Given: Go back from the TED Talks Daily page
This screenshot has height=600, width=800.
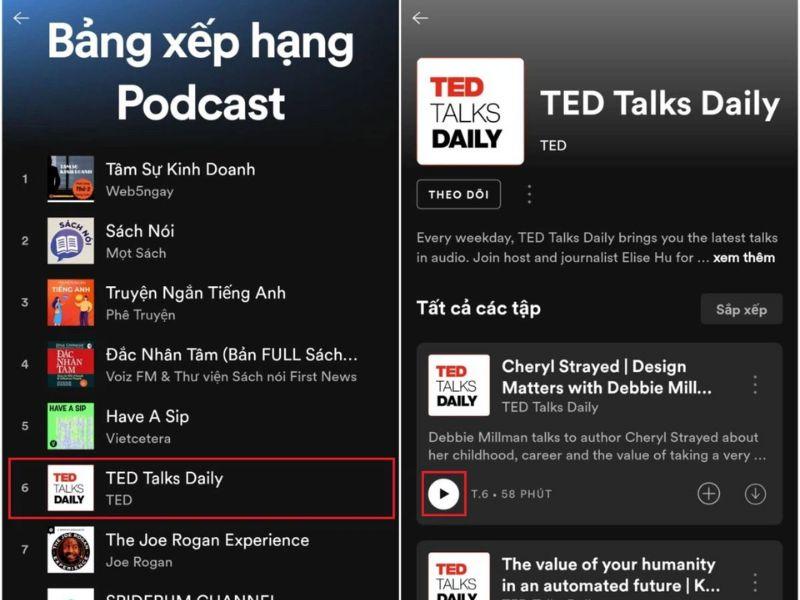Looking at the screenshot, I should pos(420,18).
